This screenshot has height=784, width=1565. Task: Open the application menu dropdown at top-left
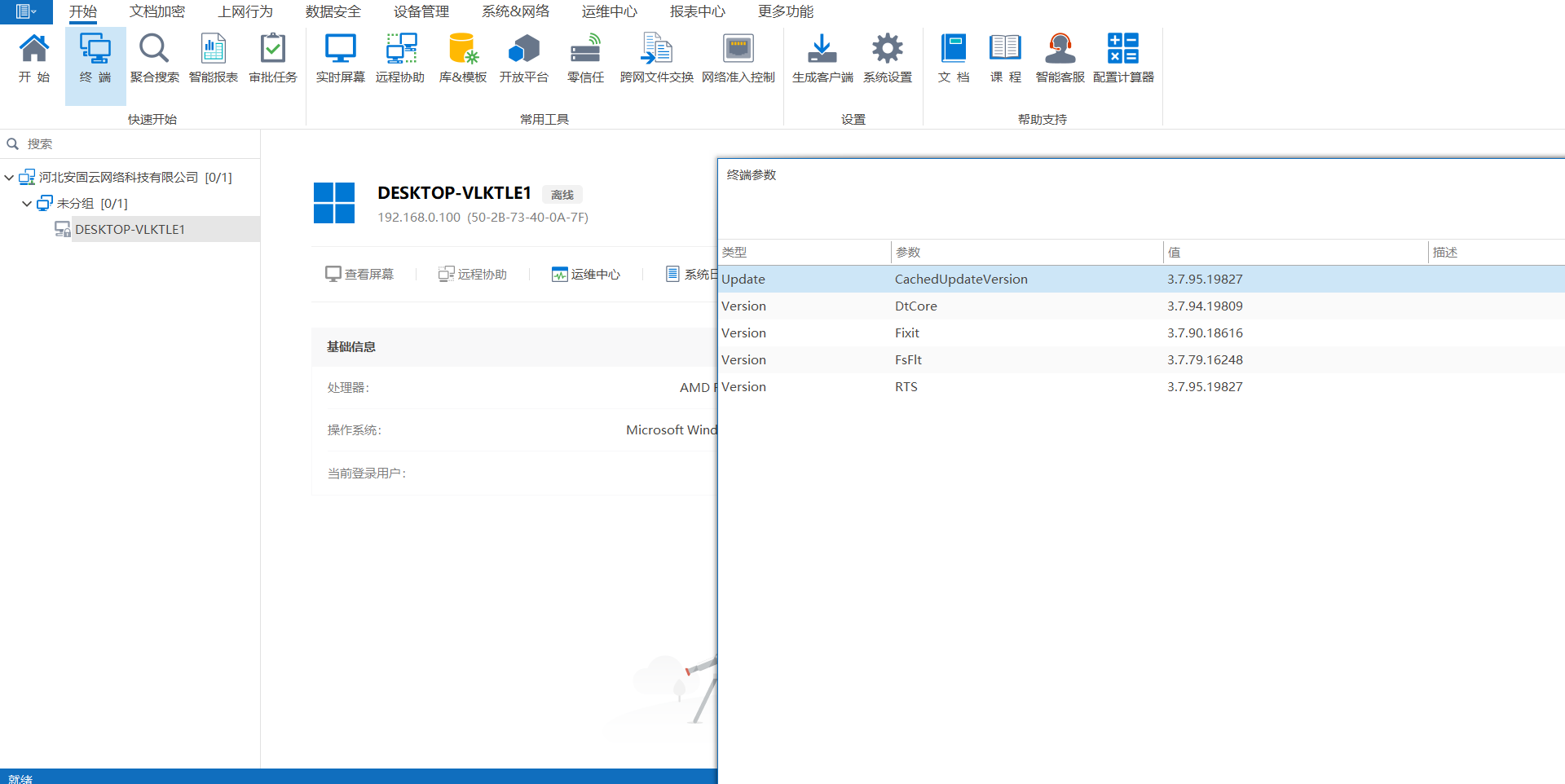(x=26, y=11)
